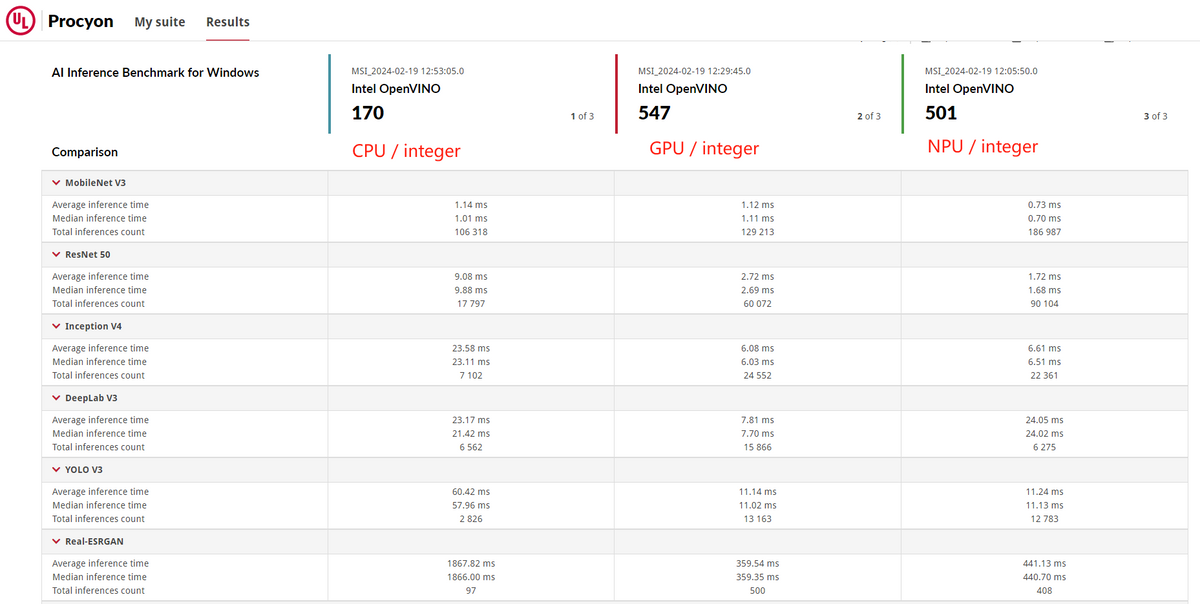Viewport: 1200px width, 604px height.
Task: Click the MSI 12:05:50 result timestamp
Action: click(x=981, y=71)
